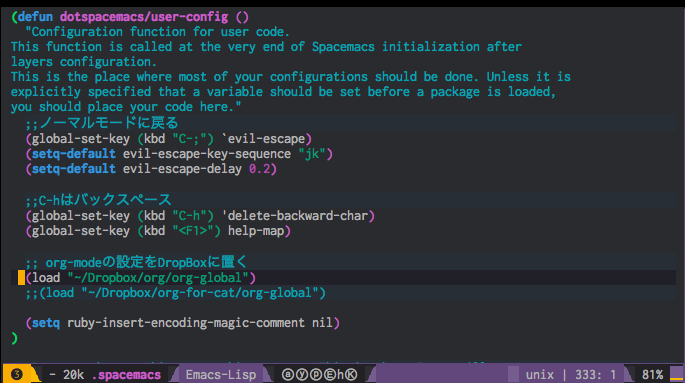Click the commented org-for-cat load line
This screenshot has height=383, width=685.
(x=175, y=293)
